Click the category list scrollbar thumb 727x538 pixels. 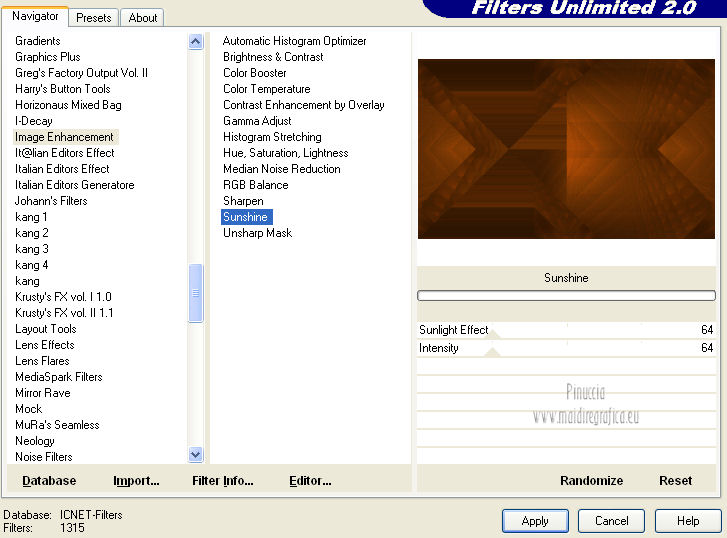(196, 293)
